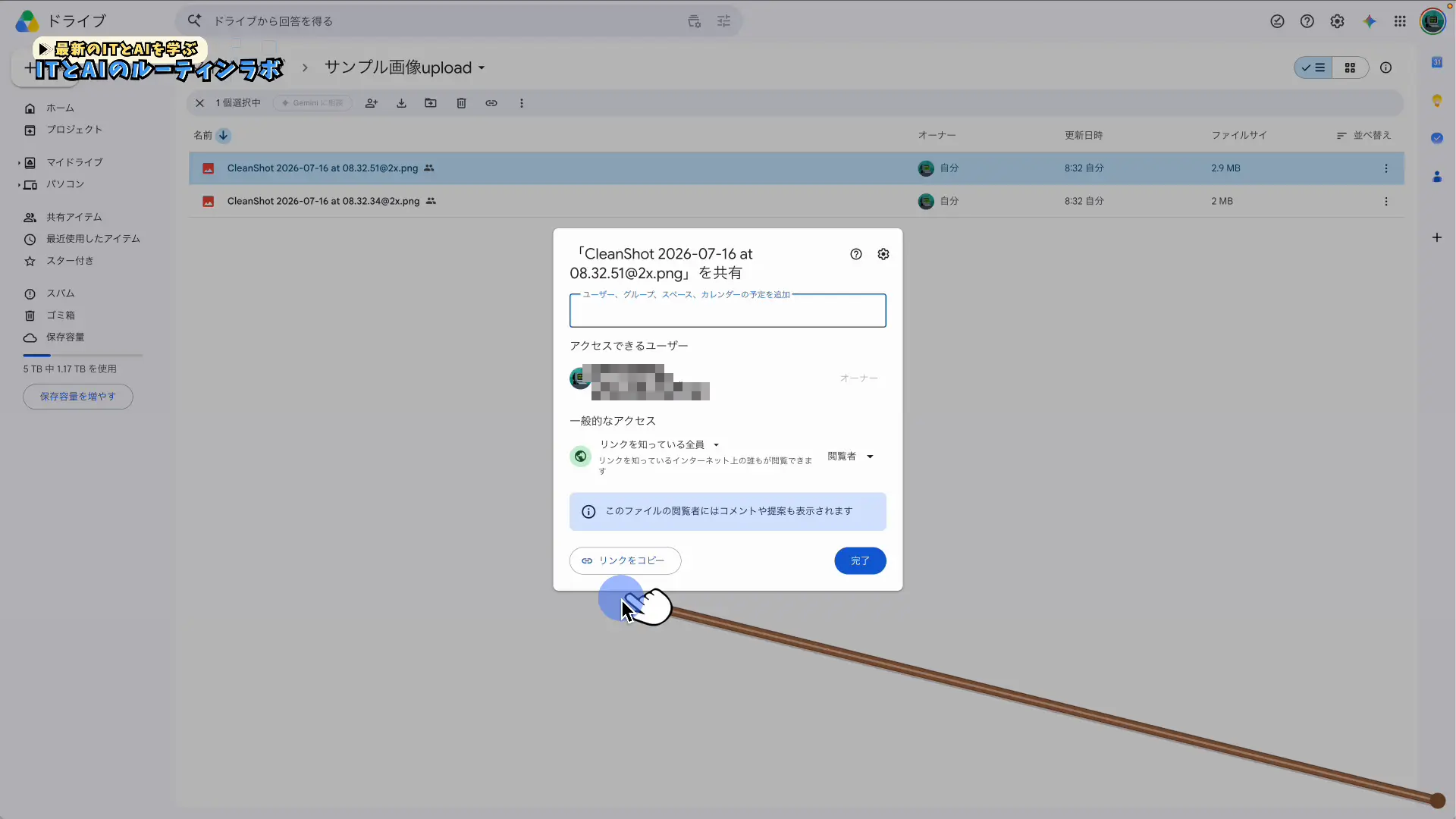Expand パソコン tree arrow

pos(19,185)
